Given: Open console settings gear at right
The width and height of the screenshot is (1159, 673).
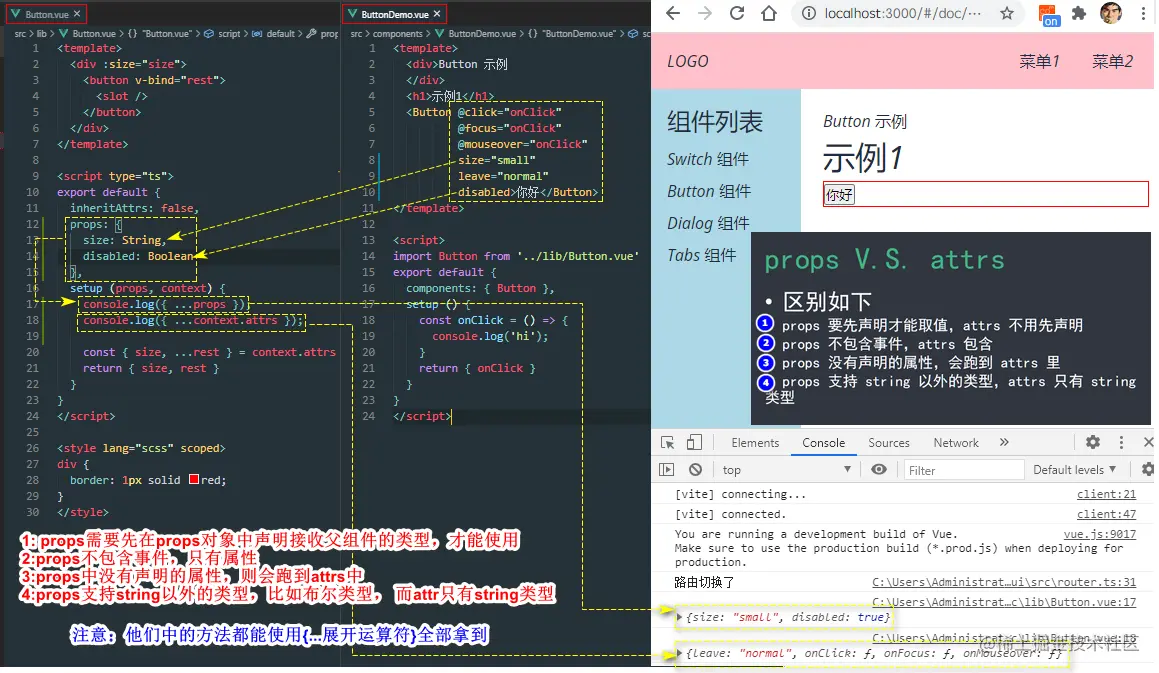Looking at the screenshot, I should pos(1147,469).
